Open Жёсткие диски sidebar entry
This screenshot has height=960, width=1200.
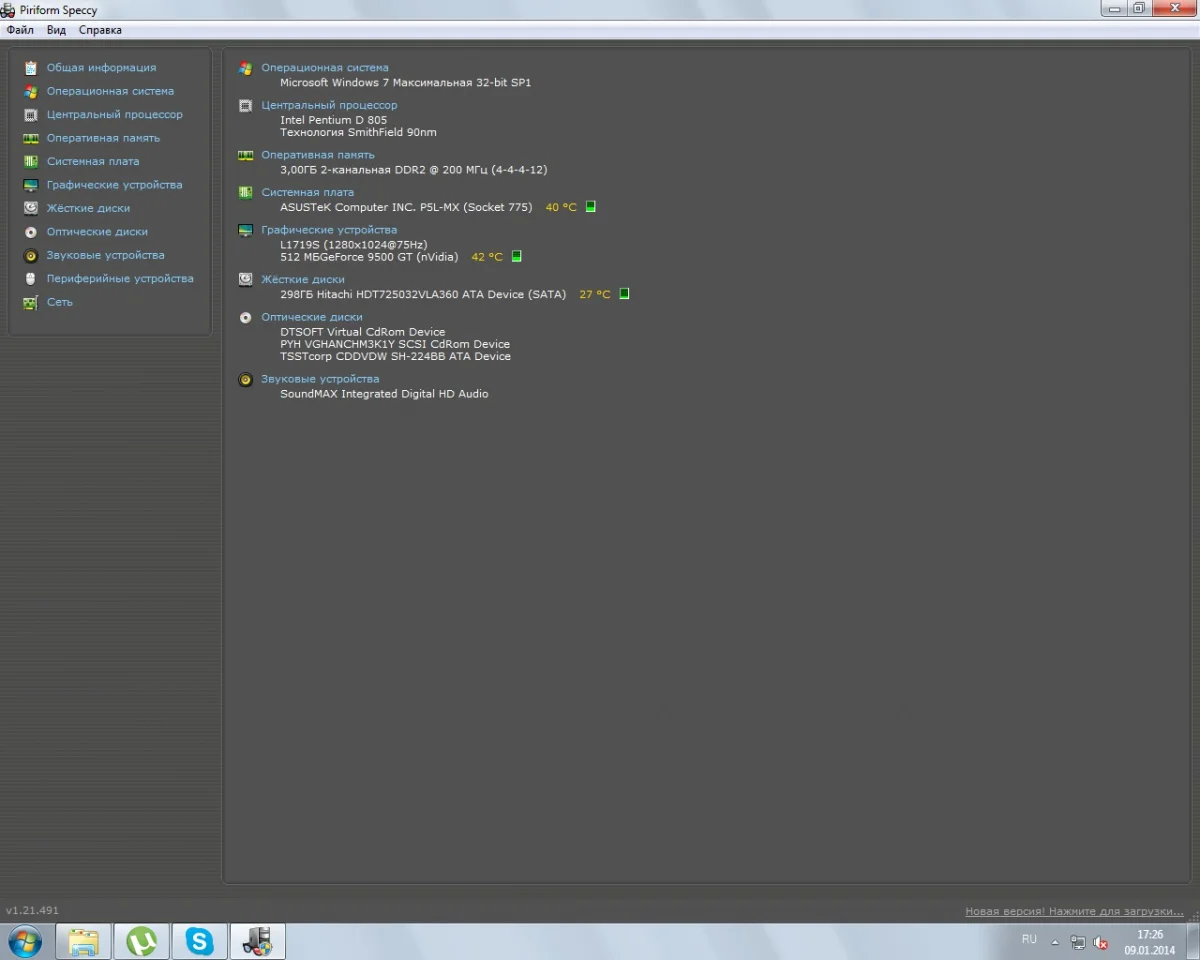click(x=88, y=208)
